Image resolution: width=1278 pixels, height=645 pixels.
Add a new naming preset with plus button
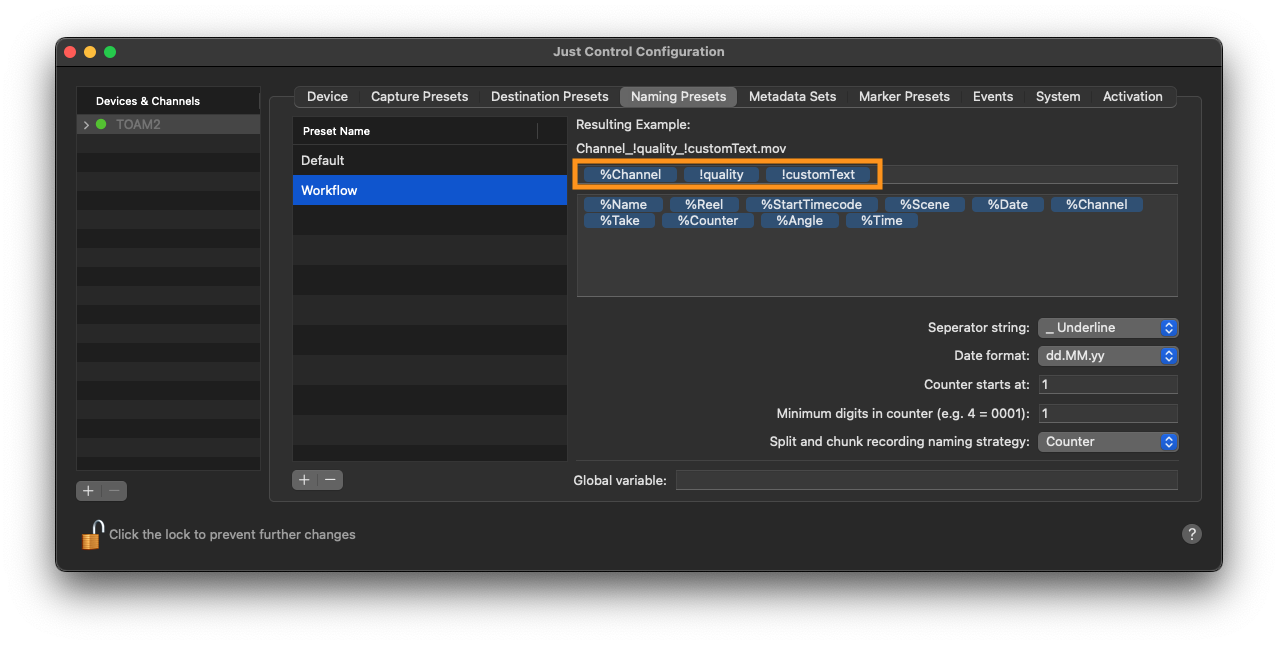pos(305,480)
